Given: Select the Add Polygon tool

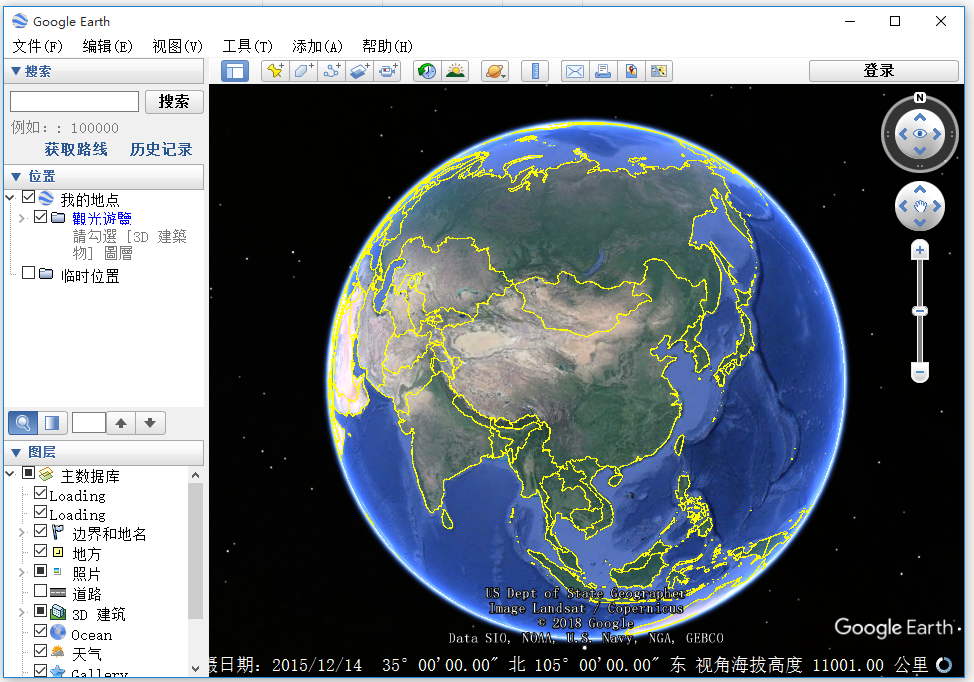Looking at the screenshot, I should tap(304, 71).
